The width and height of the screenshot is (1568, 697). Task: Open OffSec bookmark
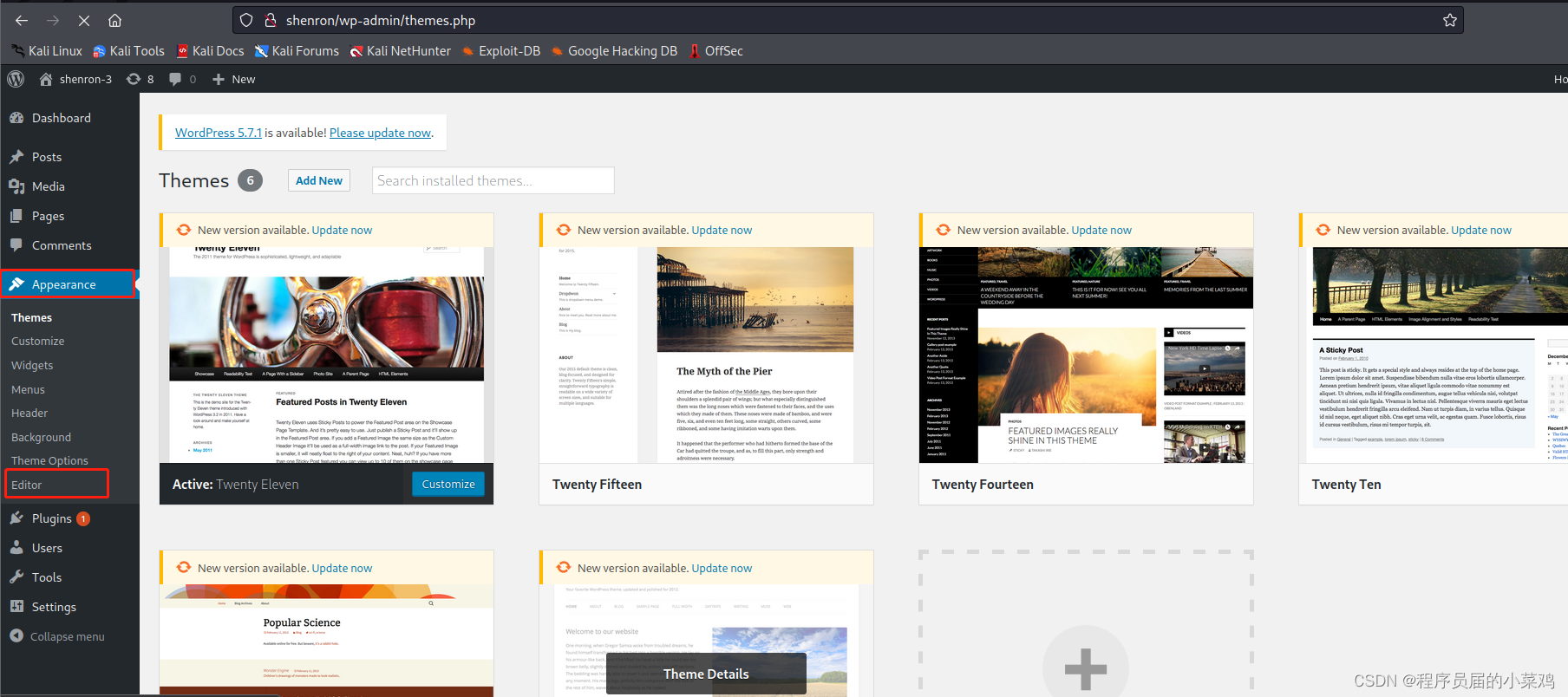click(x=716, y=51)
